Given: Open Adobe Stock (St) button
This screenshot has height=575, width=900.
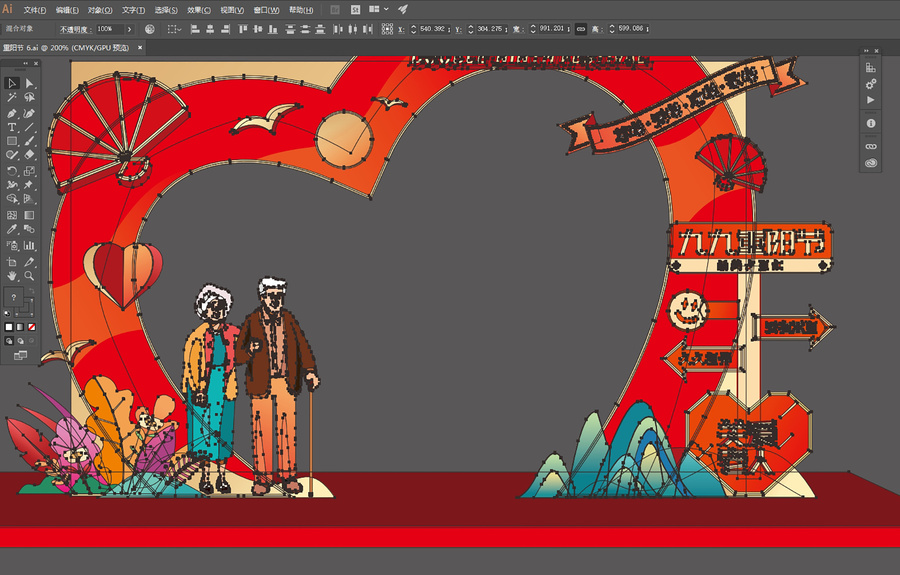Looking at the screenshot, I should pyautogui.click(x=355, y=9).
